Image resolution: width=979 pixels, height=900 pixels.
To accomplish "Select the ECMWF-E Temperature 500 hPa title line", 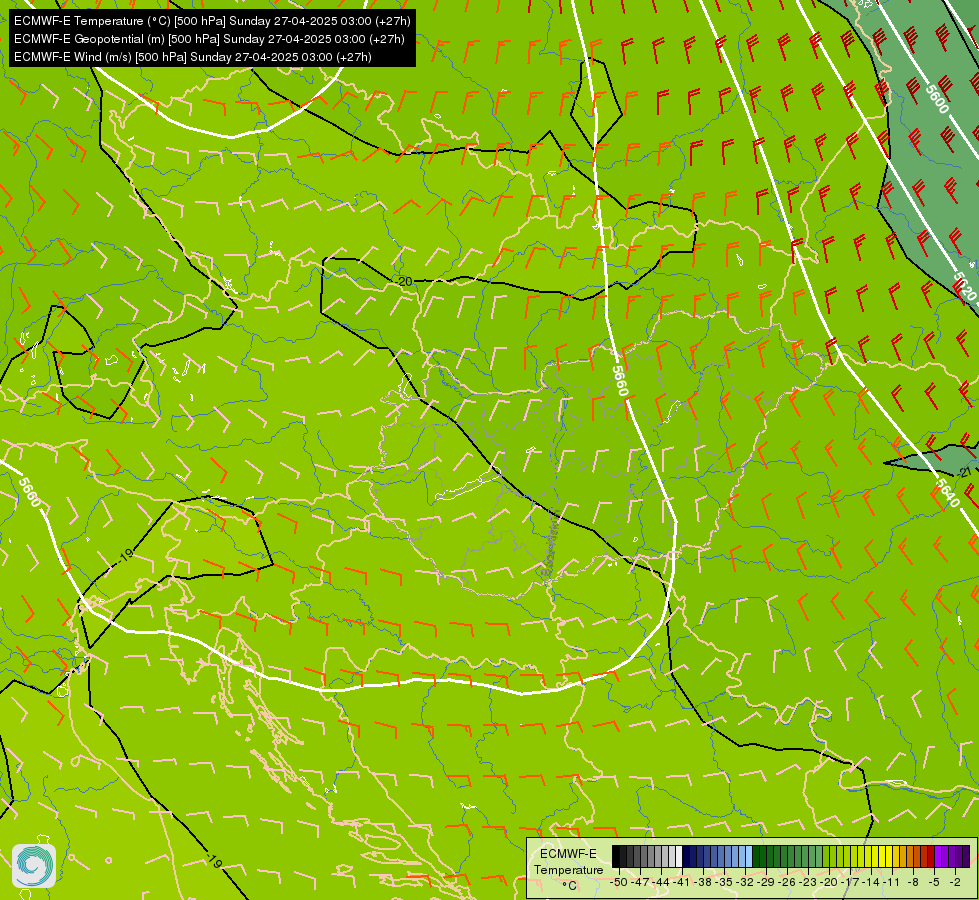I will point(212,21).
